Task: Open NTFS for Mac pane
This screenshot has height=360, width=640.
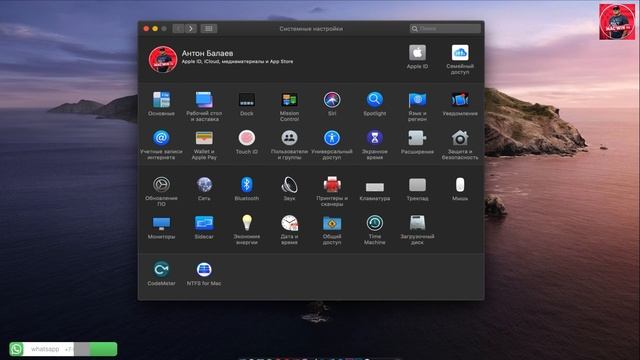Action: (204, 270)
